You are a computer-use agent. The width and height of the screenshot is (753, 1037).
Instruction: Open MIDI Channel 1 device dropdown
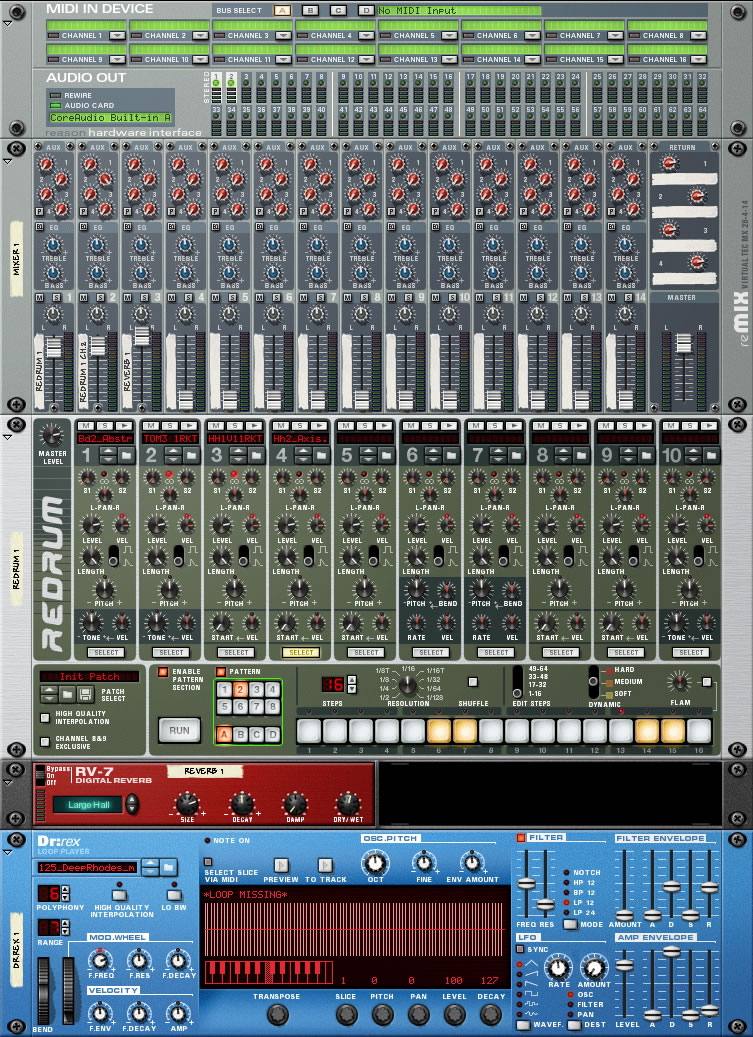click(116, 35)
